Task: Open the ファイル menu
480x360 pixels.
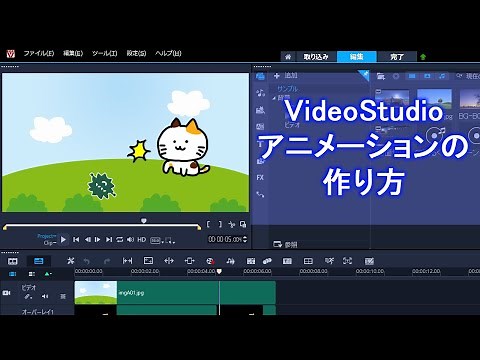Action: point(38,53)
